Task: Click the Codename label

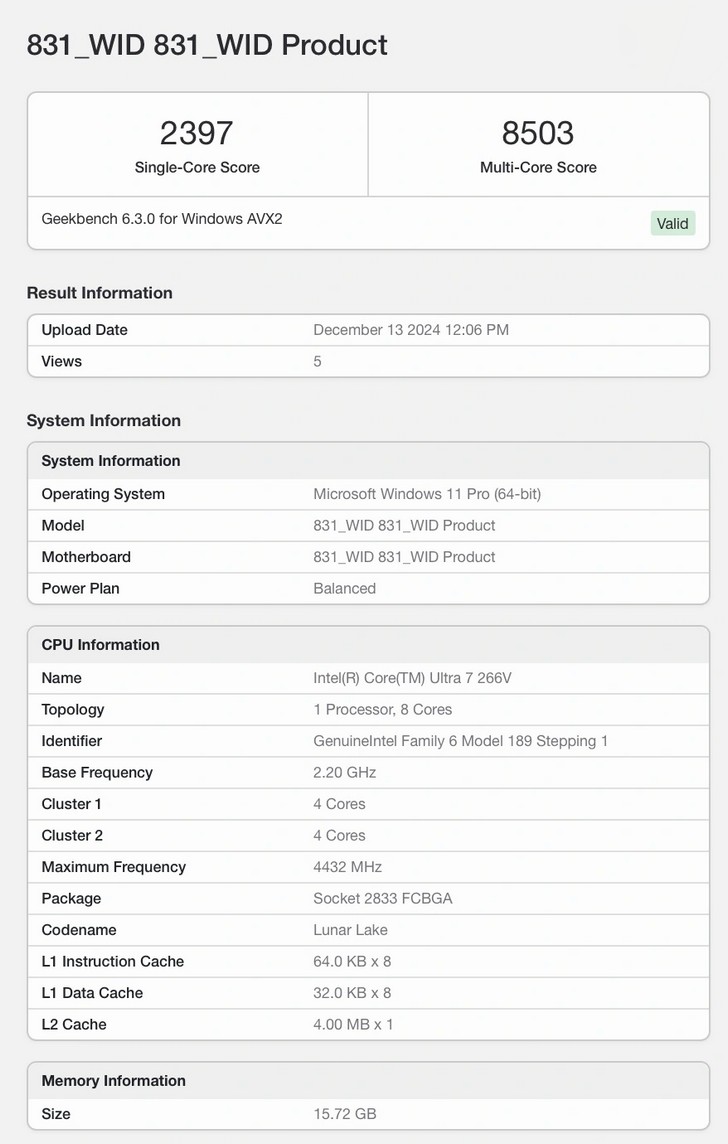Action: pyautogui.click(x=79, y=930)
